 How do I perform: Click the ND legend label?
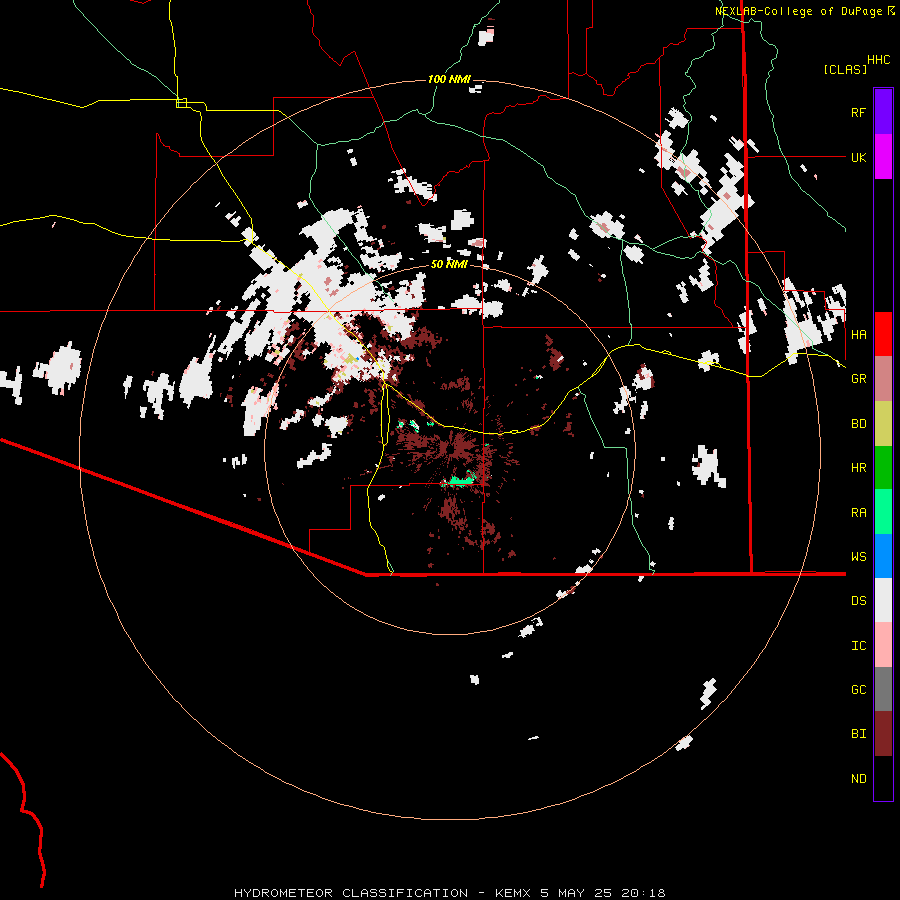(858, 778)
